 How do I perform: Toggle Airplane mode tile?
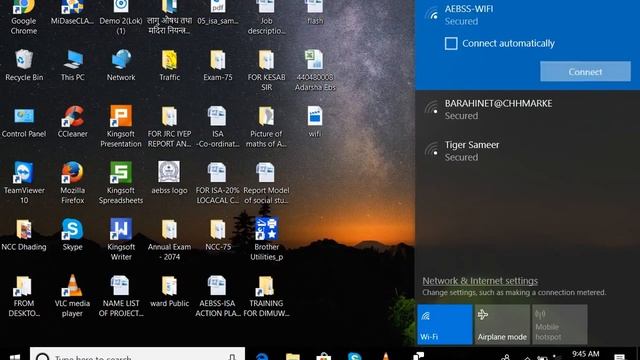[502, 324]
